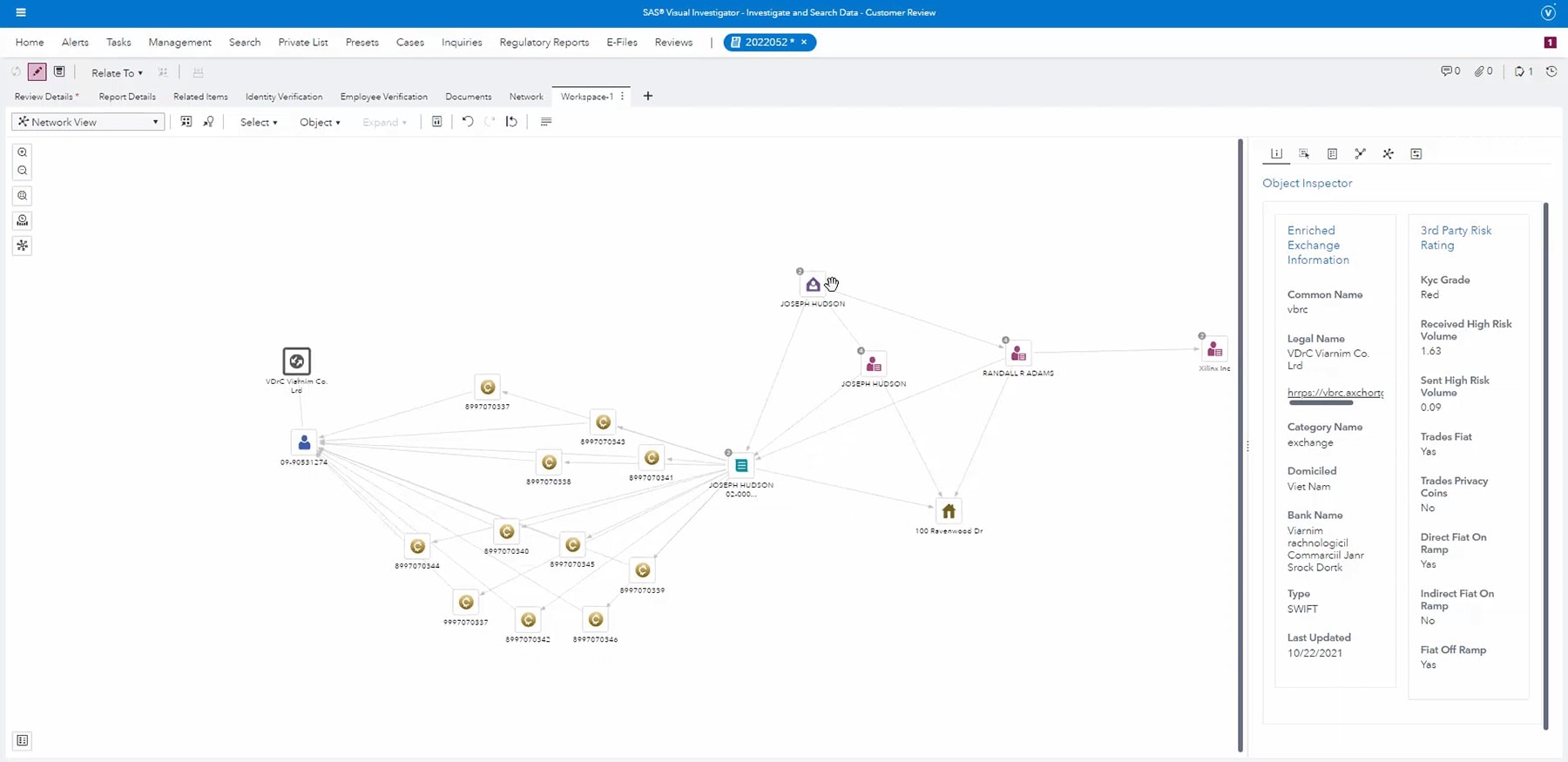Select the 09-90531274 person node

pos(304,443)
